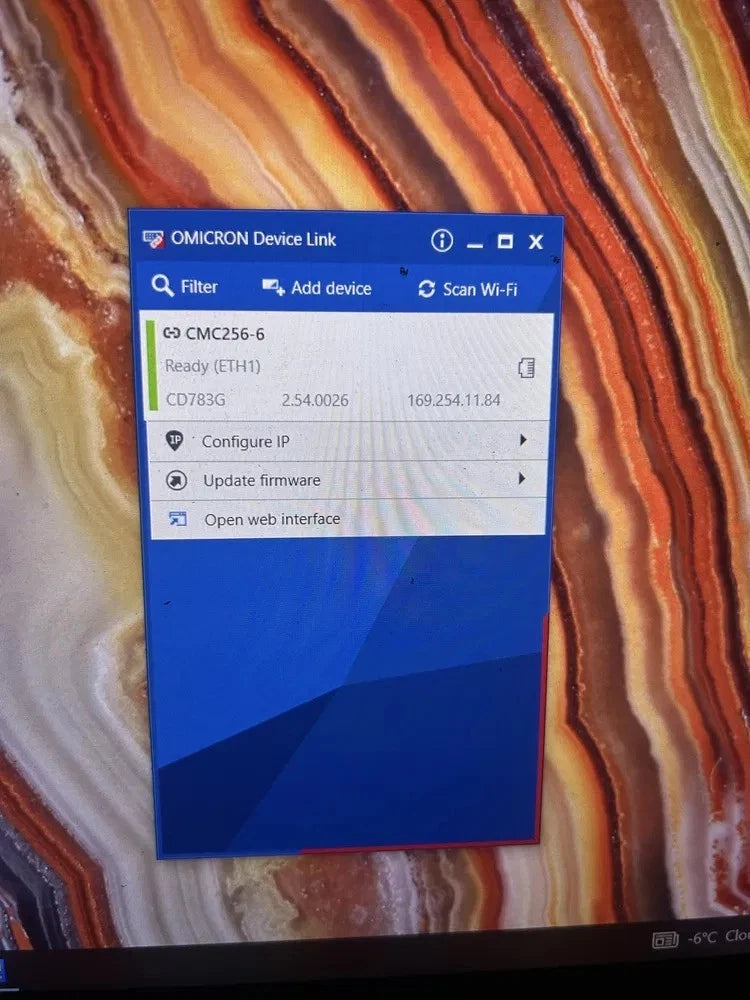
Task: Click the Open web interface icon
Action: (x=178, y=519)
